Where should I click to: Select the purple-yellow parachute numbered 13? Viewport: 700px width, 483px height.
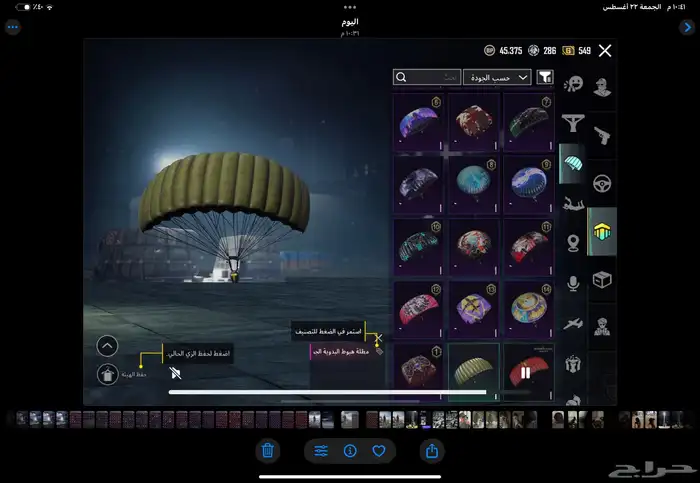[474, 309]
